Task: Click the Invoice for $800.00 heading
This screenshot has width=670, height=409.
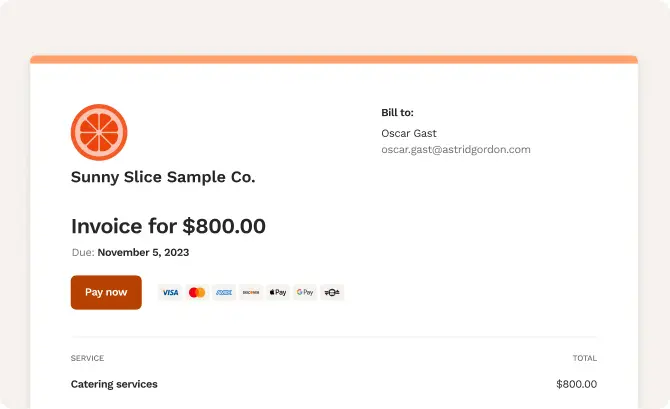Action: coord(168,226)
